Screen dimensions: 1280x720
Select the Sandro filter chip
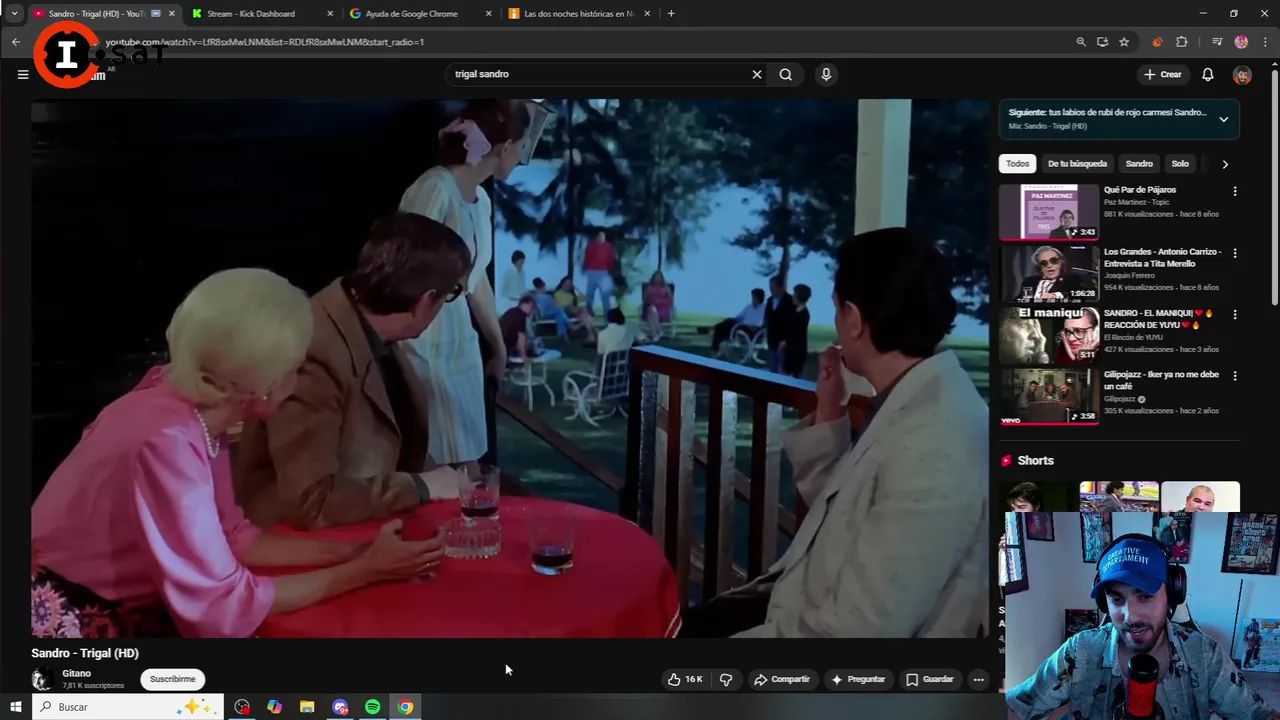[x=1139, y=164]
